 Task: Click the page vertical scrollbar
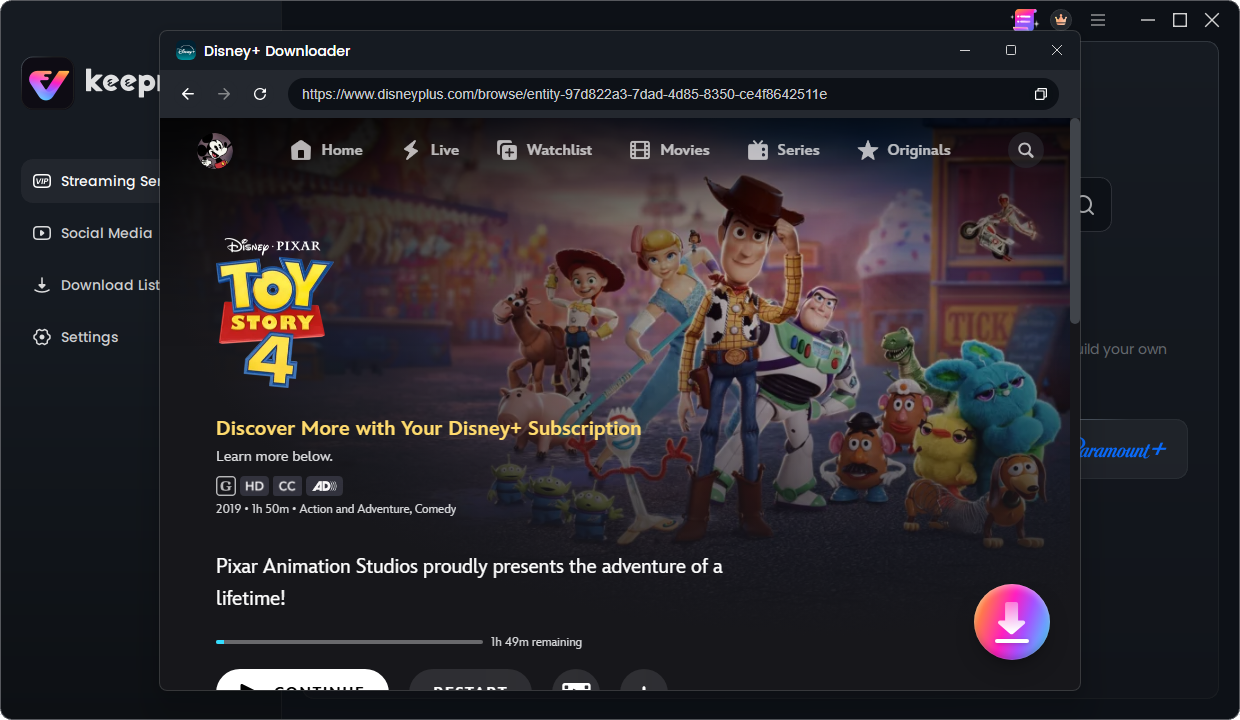1075,221
